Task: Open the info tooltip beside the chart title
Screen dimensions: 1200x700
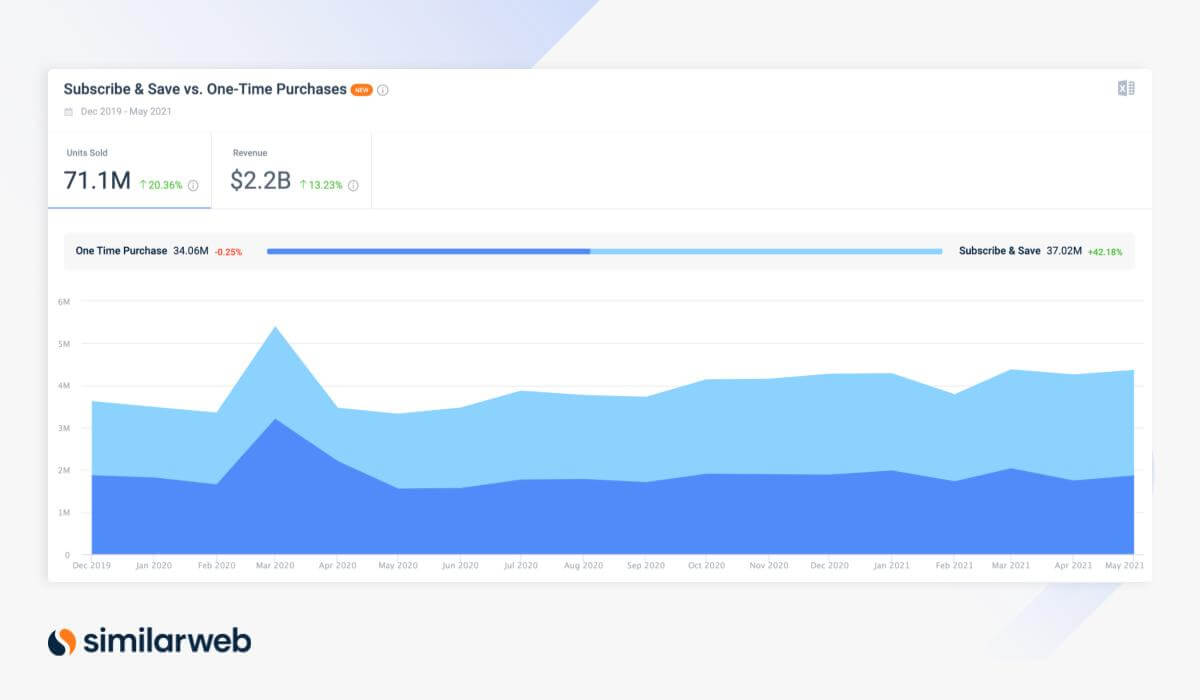Action: [x=383, y=91]
